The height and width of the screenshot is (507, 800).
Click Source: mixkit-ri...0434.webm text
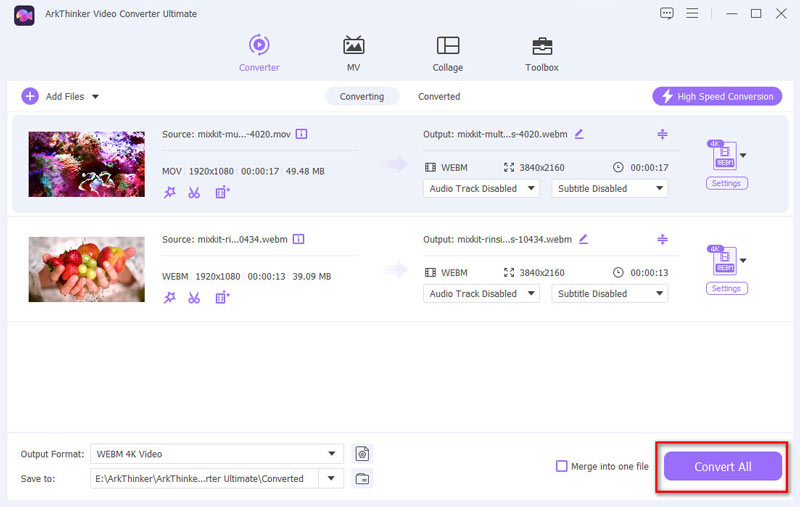[x=224, y=239]
